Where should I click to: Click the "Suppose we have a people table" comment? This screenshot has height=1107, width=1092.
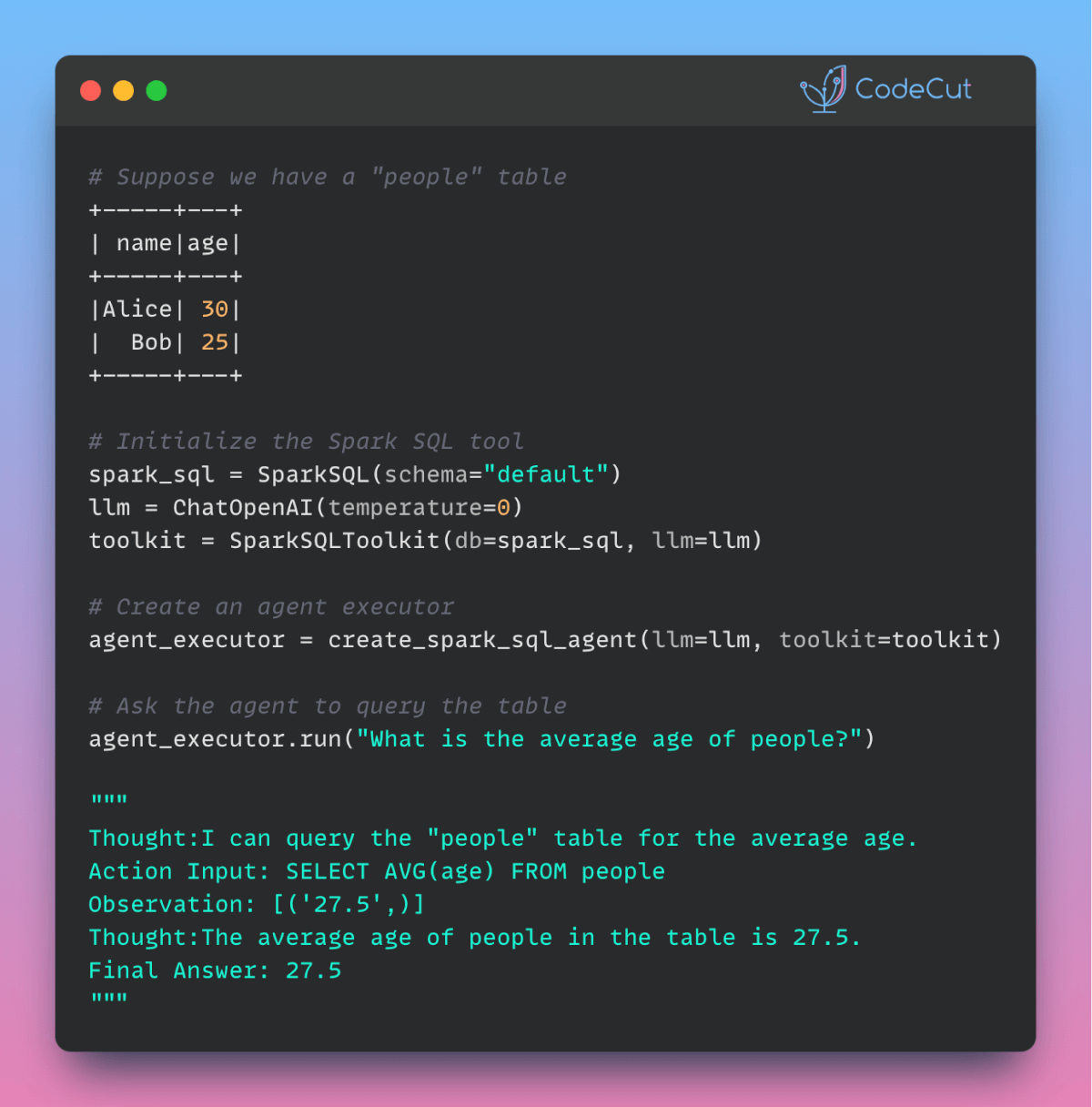(x=328, y=177)
